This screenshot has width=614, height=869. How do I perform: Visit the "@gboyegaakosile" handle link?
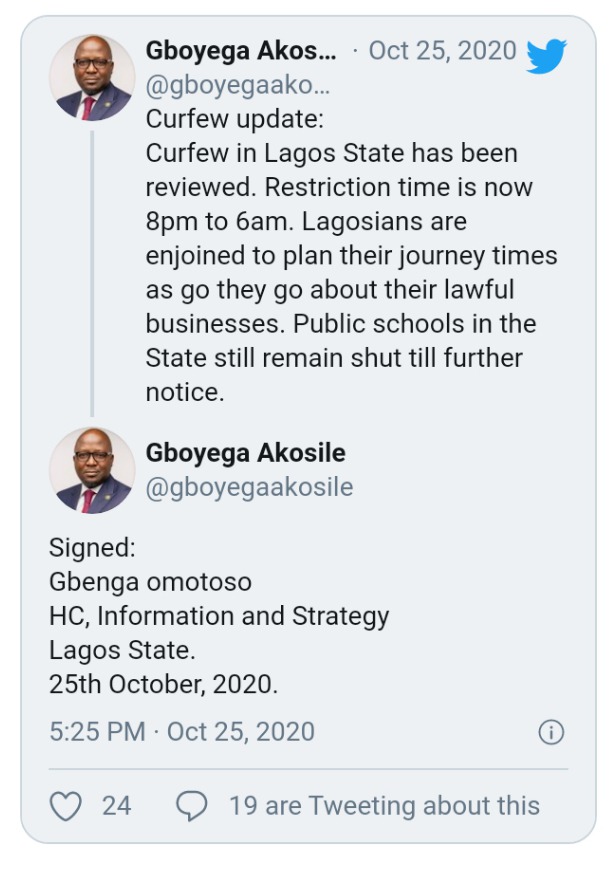249,487
